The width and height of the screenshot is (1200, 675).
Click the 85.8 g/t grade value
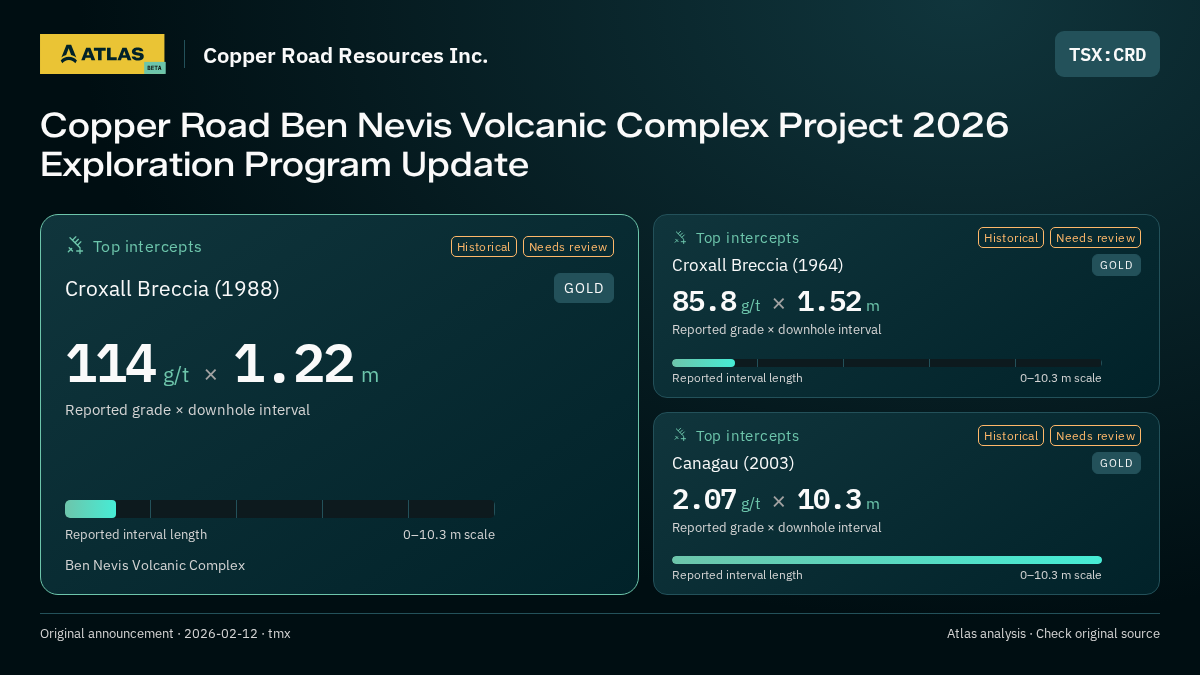pos(716,302)
